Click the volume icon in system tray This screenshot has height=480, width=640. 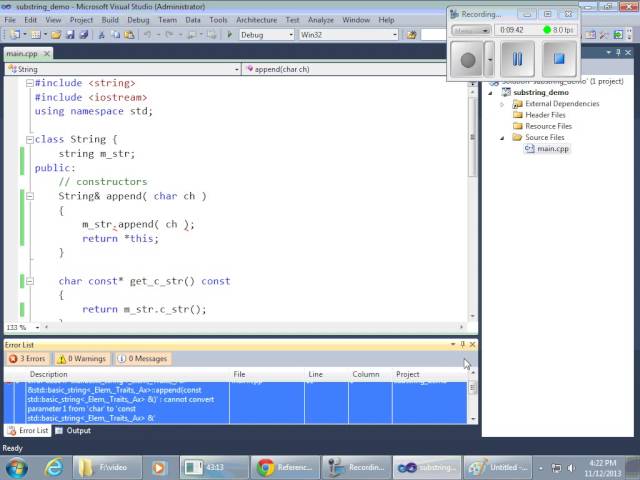tap(571, 468)
